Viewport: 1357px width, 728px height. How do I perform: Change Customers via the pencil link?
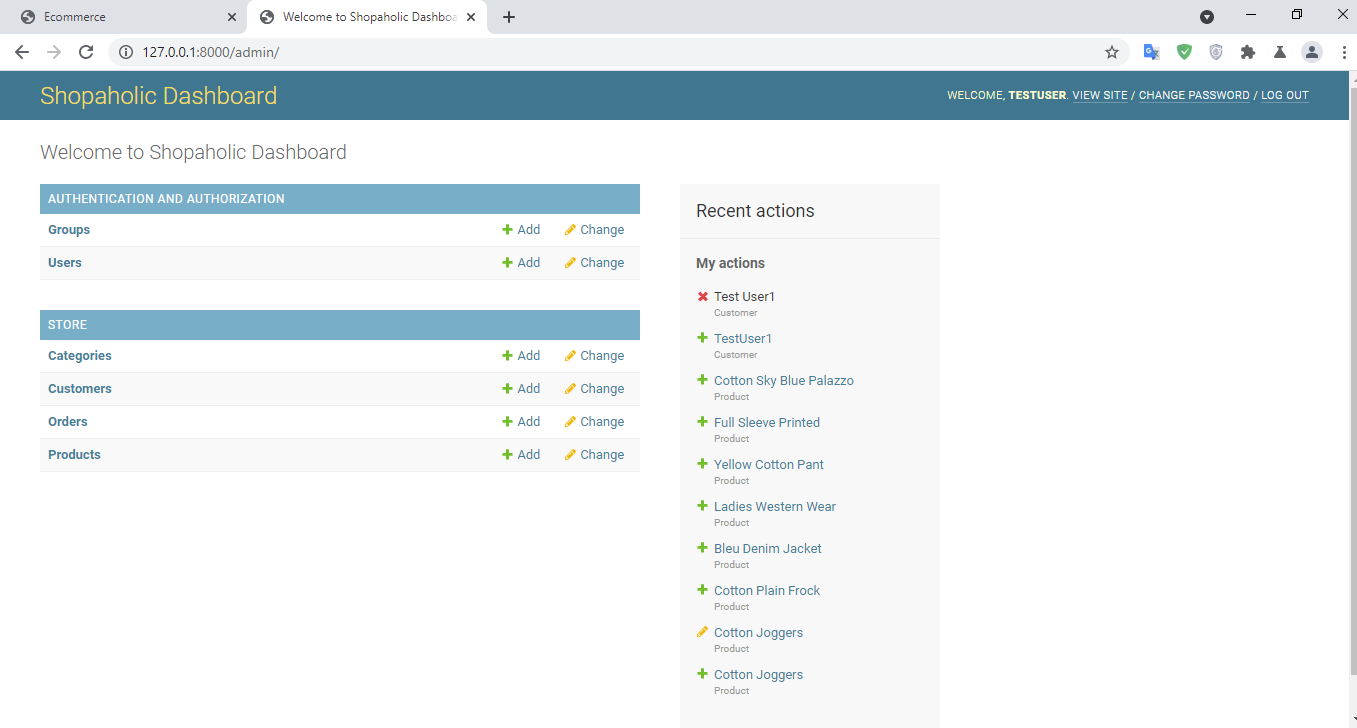(x=594, y=389)
